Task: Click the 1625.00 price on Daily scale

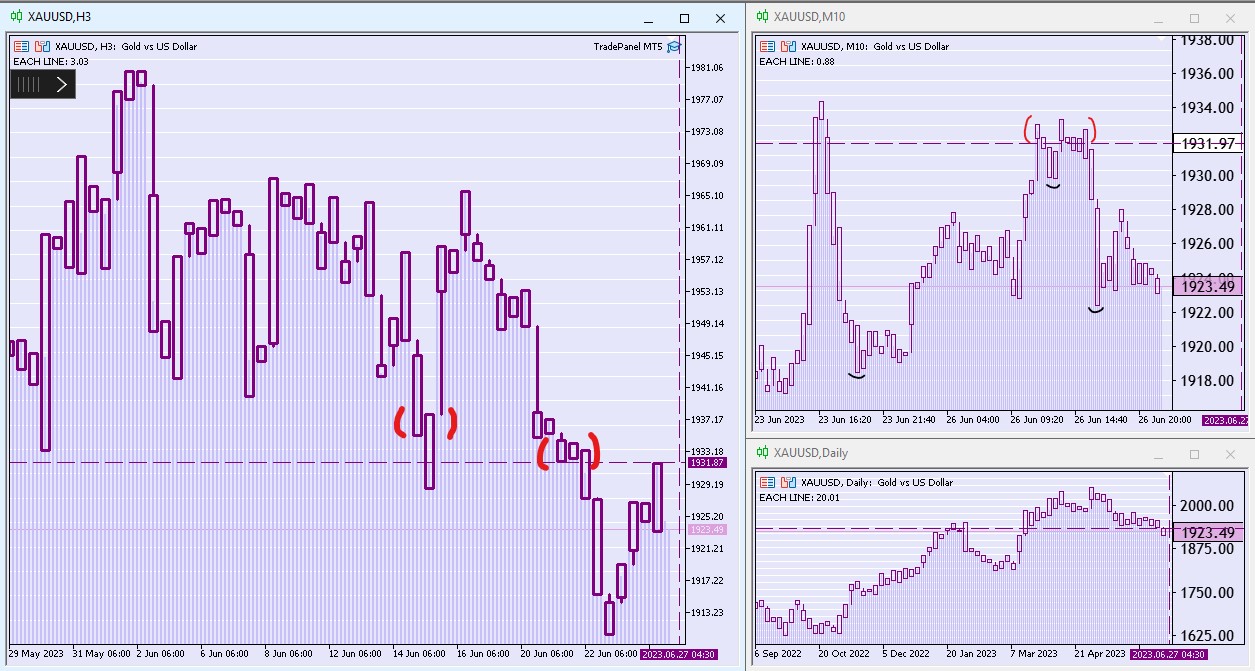Action: click(x=1206, y=635)
